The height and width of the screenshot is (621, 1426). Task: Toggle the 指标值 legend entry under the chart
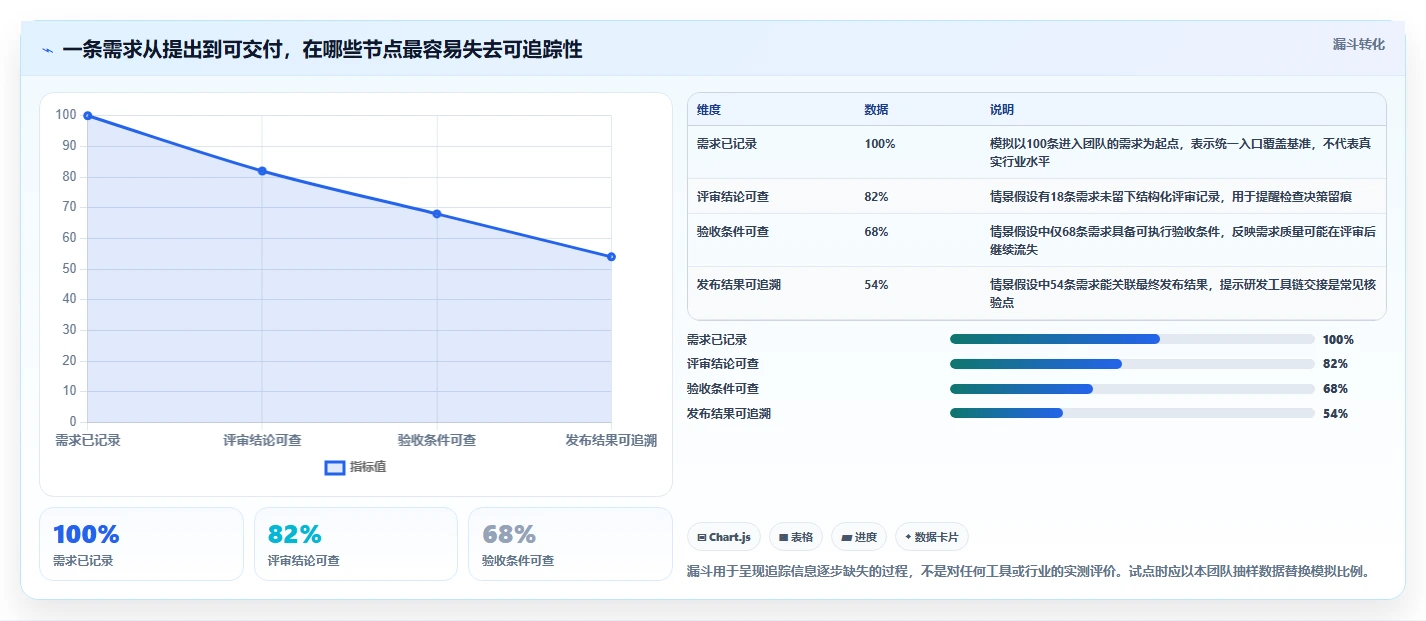(356, 467)
